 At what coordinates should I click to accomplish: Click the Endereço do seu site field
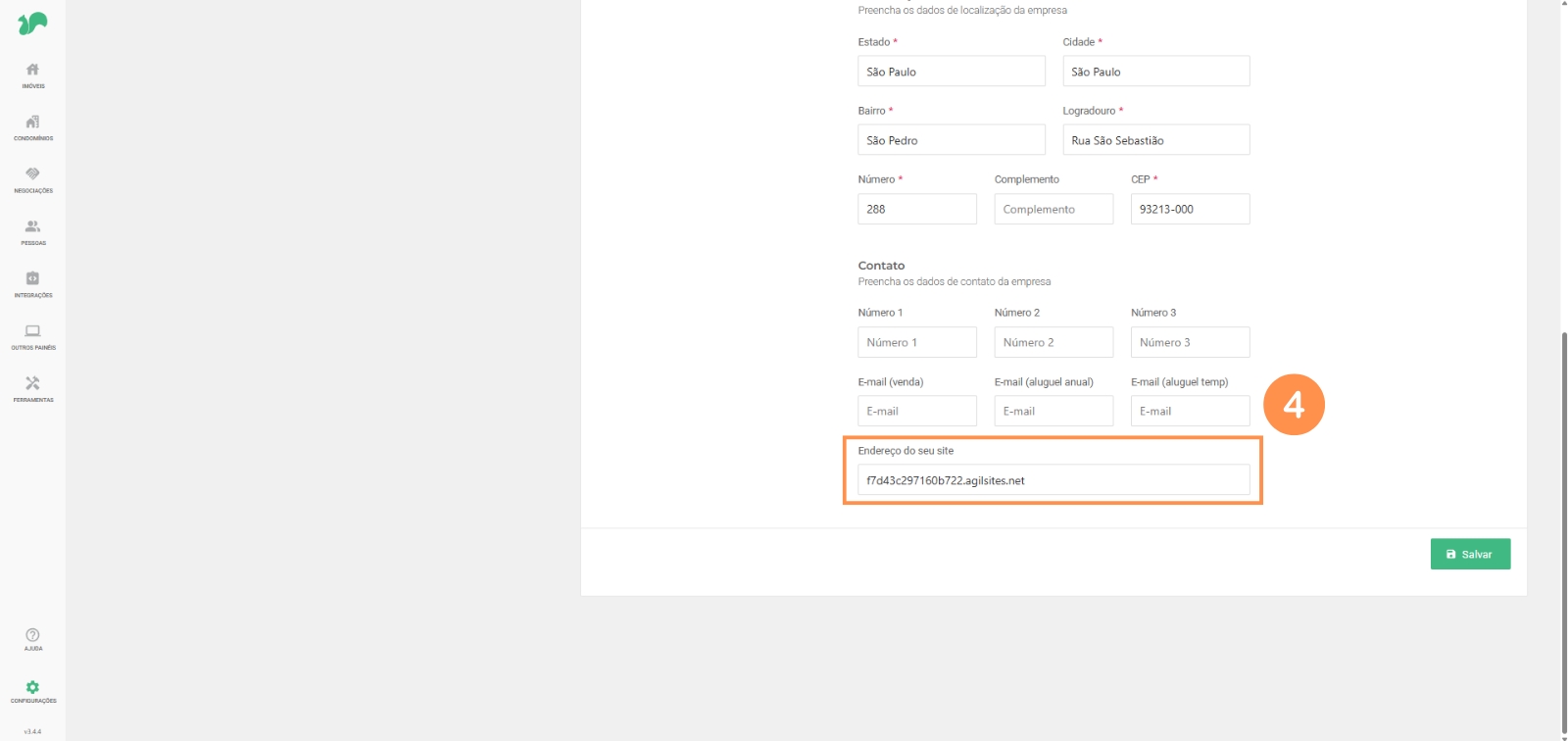[x=1053, y=480]
